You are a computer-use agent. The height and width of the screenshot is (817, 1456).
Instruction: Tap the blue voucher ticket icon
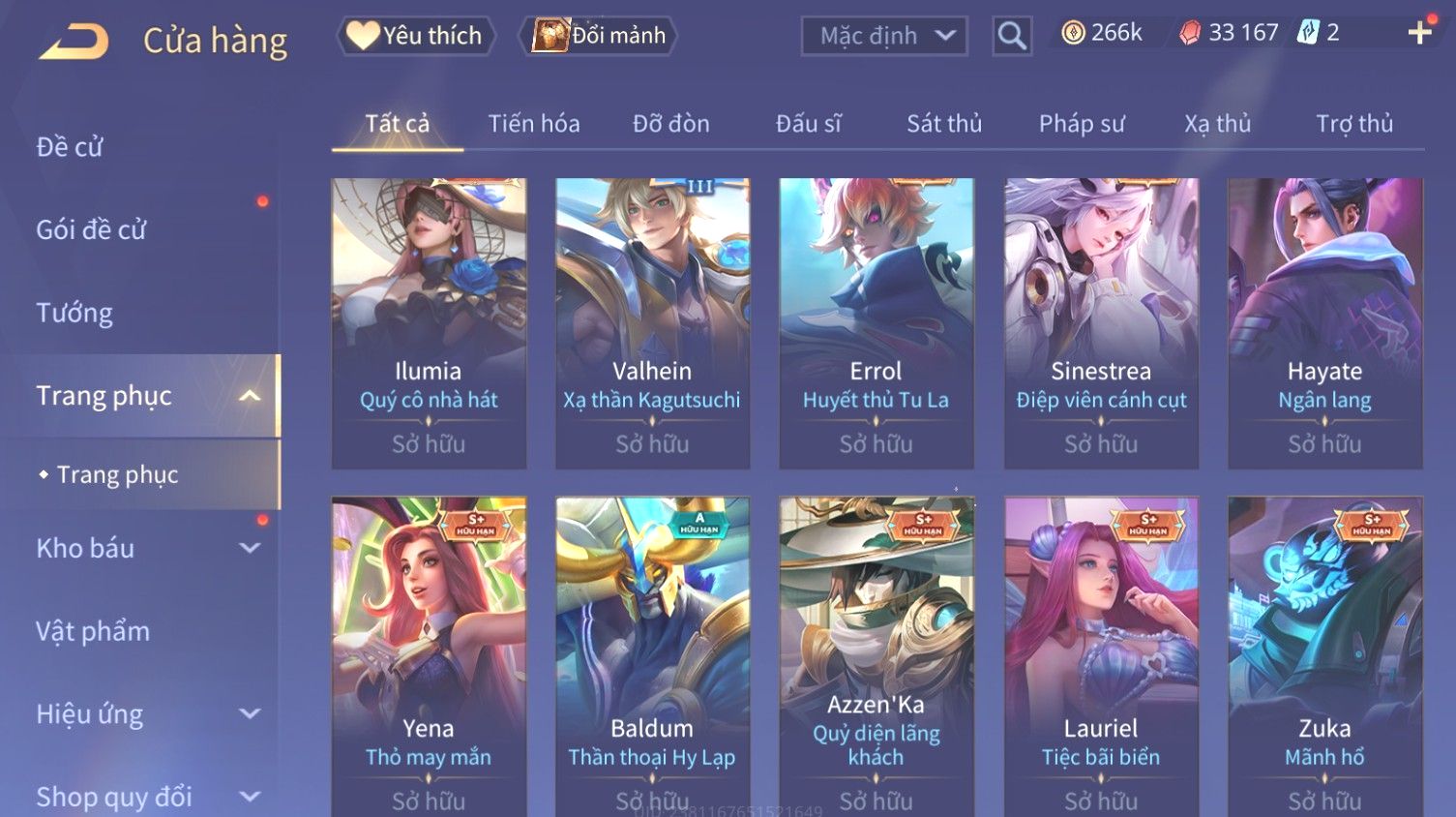click(1308, 33)
